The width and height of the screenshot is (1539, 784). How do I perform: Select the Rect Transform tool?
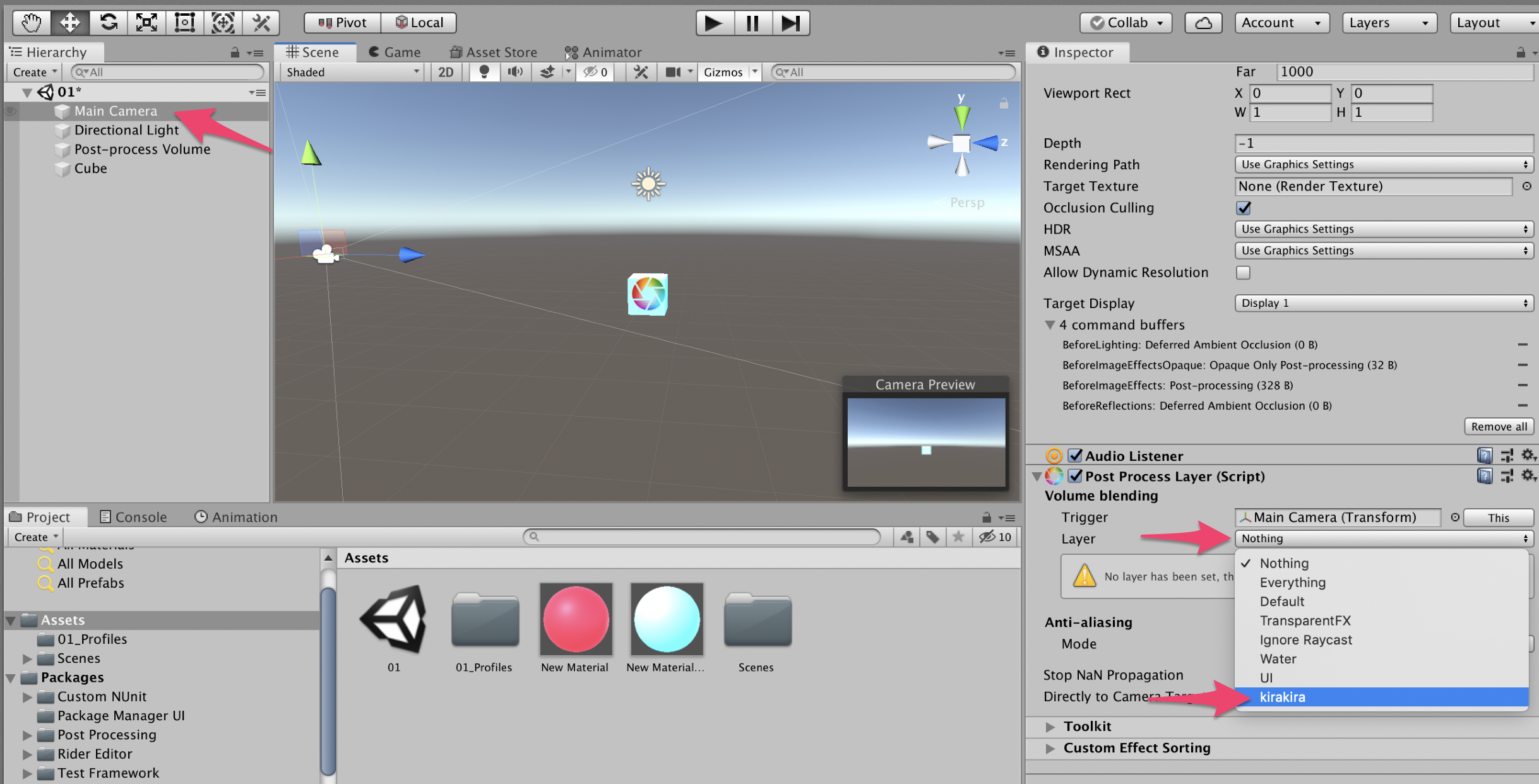click(184, 23)
